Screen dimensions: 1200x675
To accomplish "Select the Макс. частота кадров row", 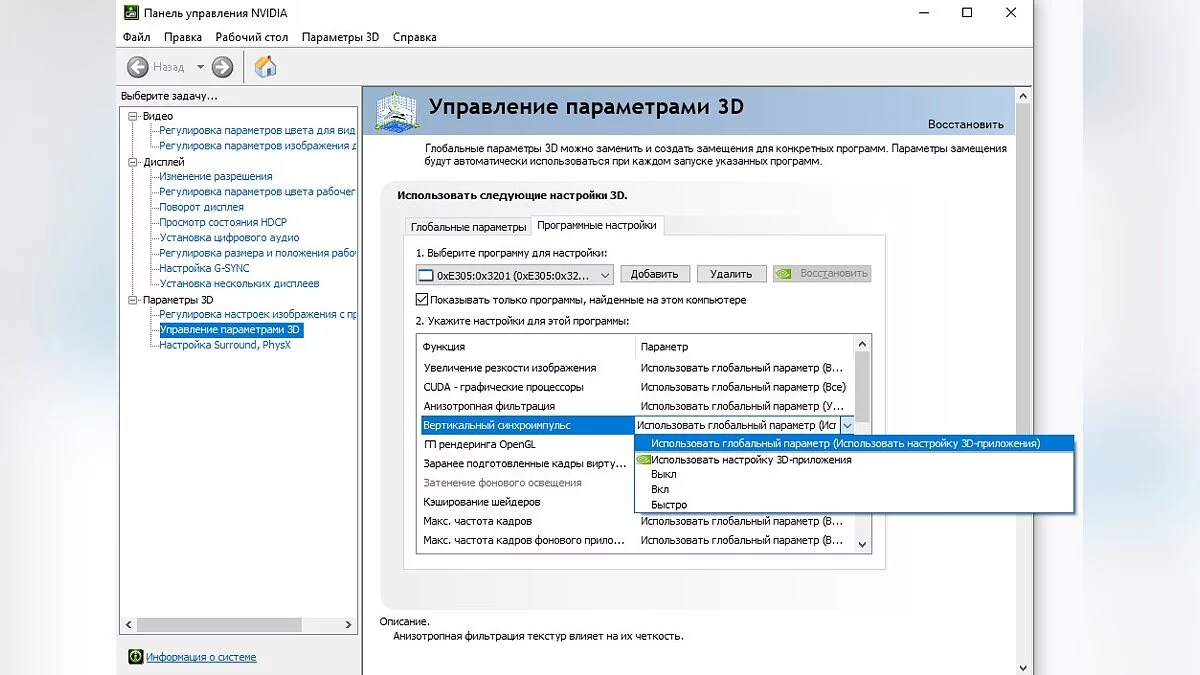I will click(636, 521).
